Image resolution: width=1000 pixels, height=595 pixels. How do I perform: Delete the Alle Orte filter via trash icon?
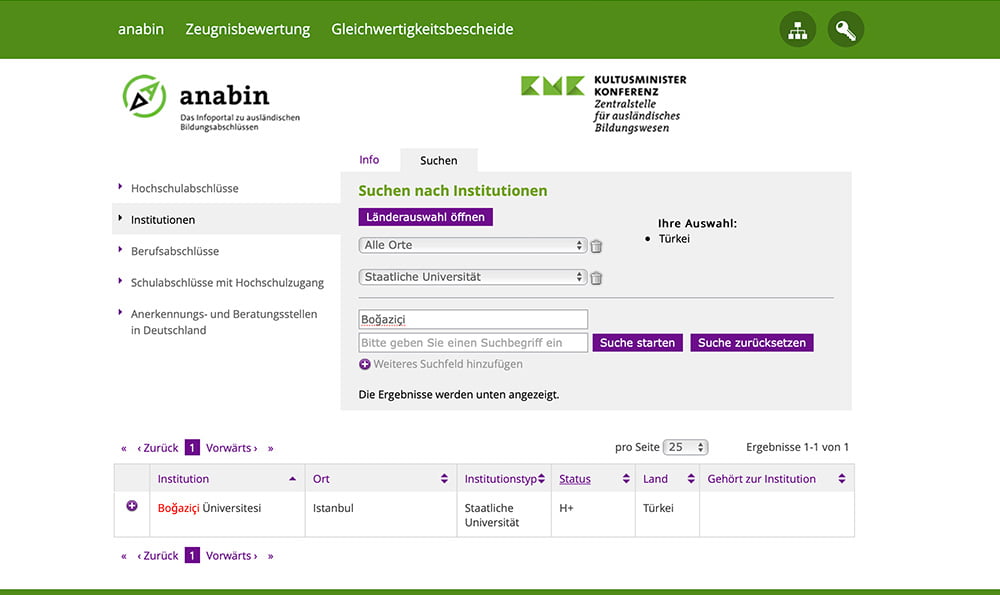click(596, 246)
